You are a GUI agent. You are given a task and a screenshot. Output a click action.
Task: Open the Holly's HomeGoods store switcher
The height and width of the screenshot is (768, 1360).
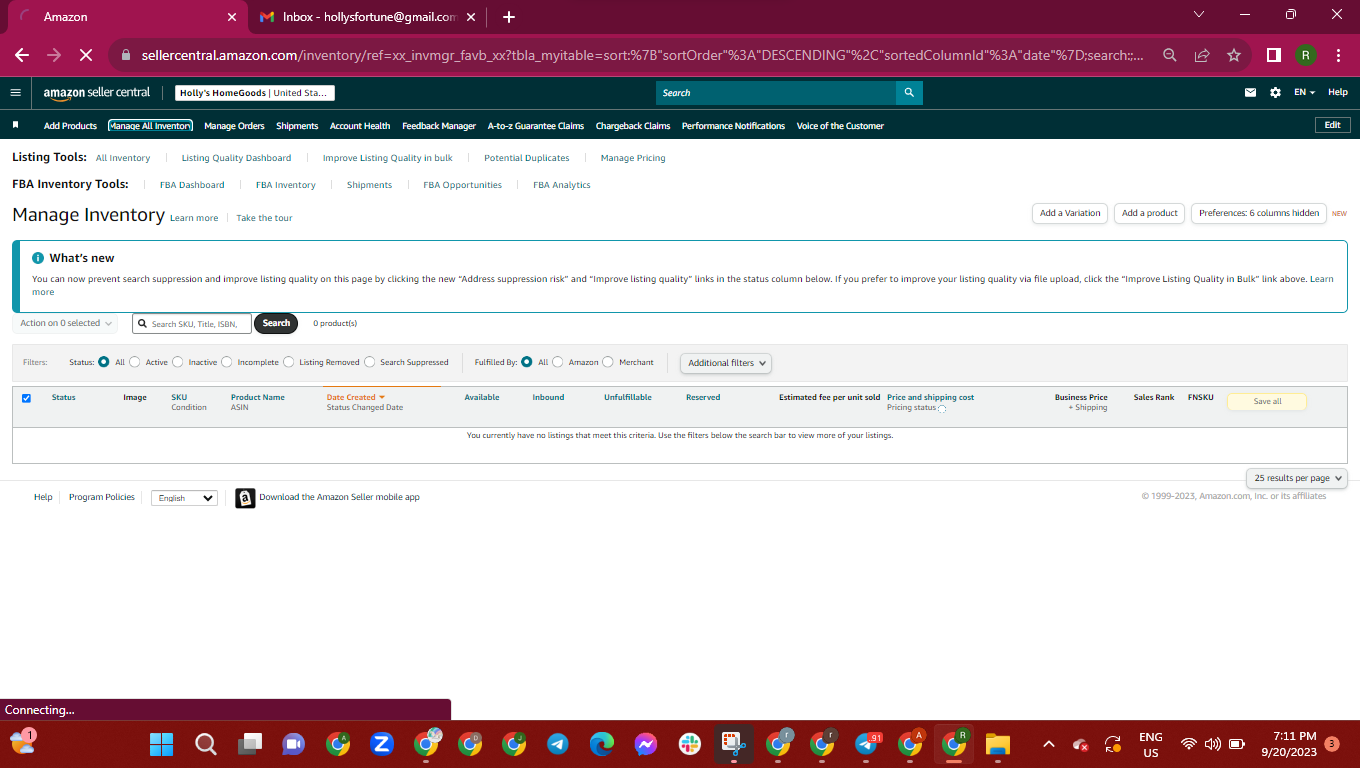255,93
